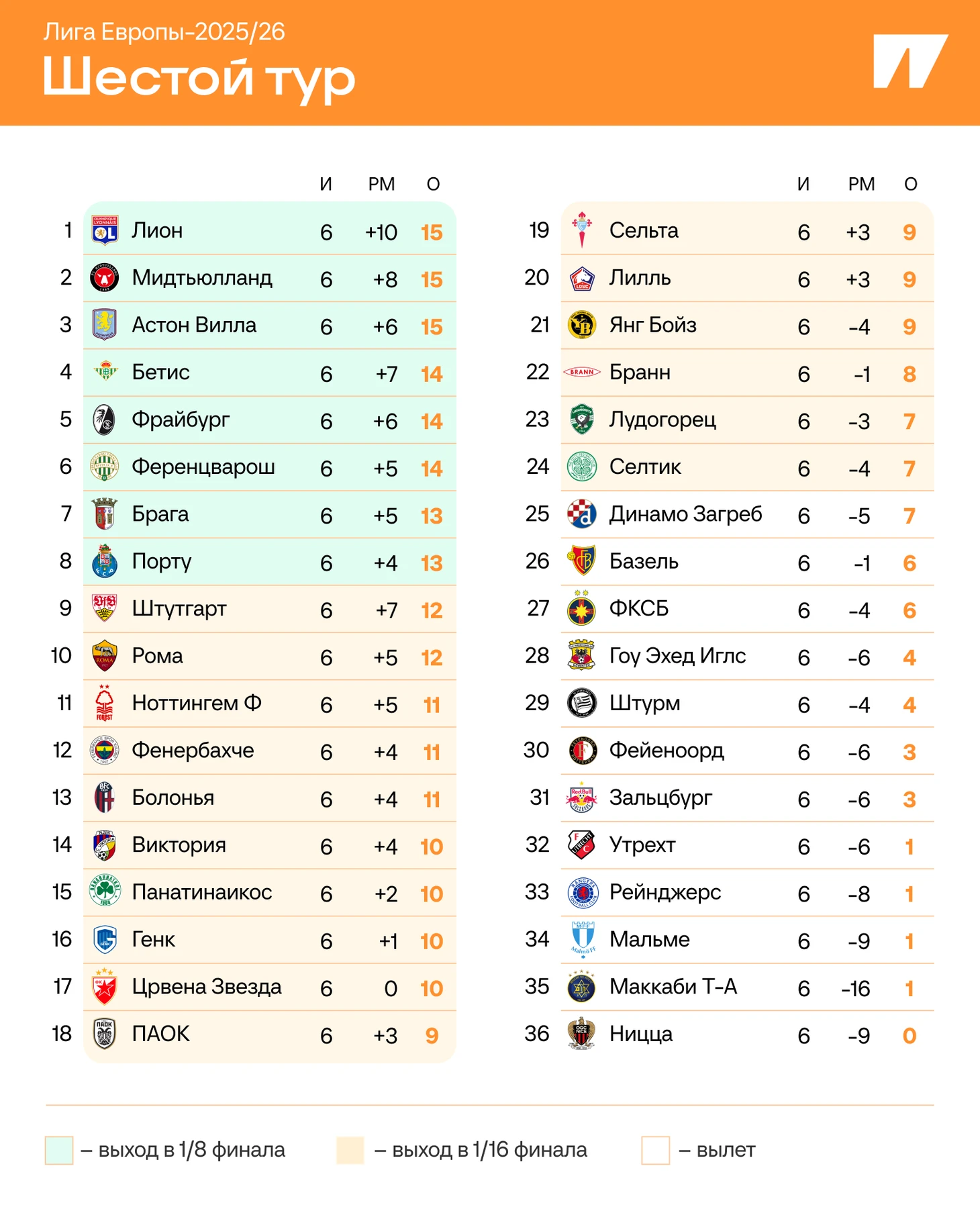
Task: Click the 'Лига Европы-2025/26' subtitle
Action: pos(164,32)
